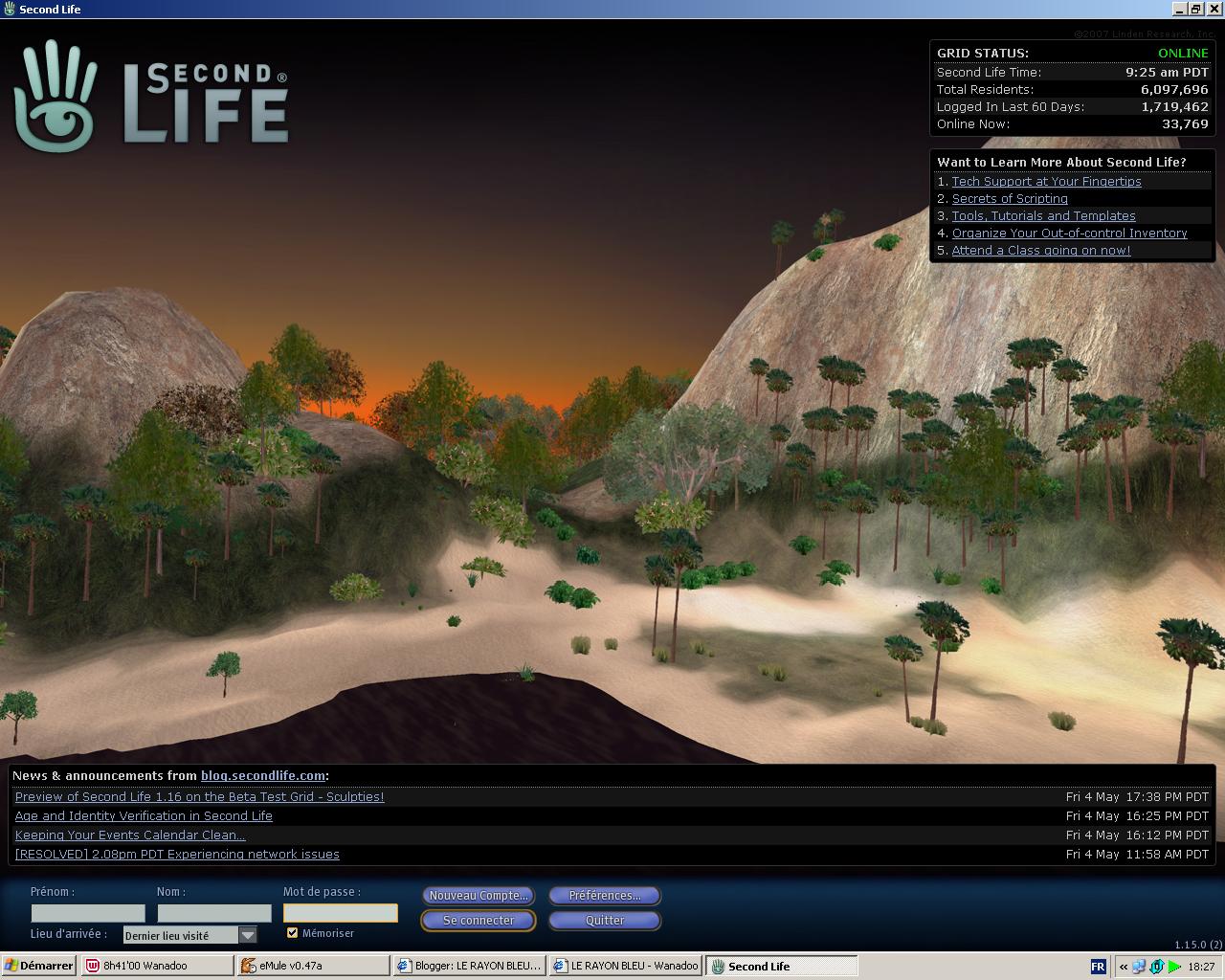
Task: Click timestamp Fri 4 May 11:58 AM PDT
Action: [x=1137, y=855]
